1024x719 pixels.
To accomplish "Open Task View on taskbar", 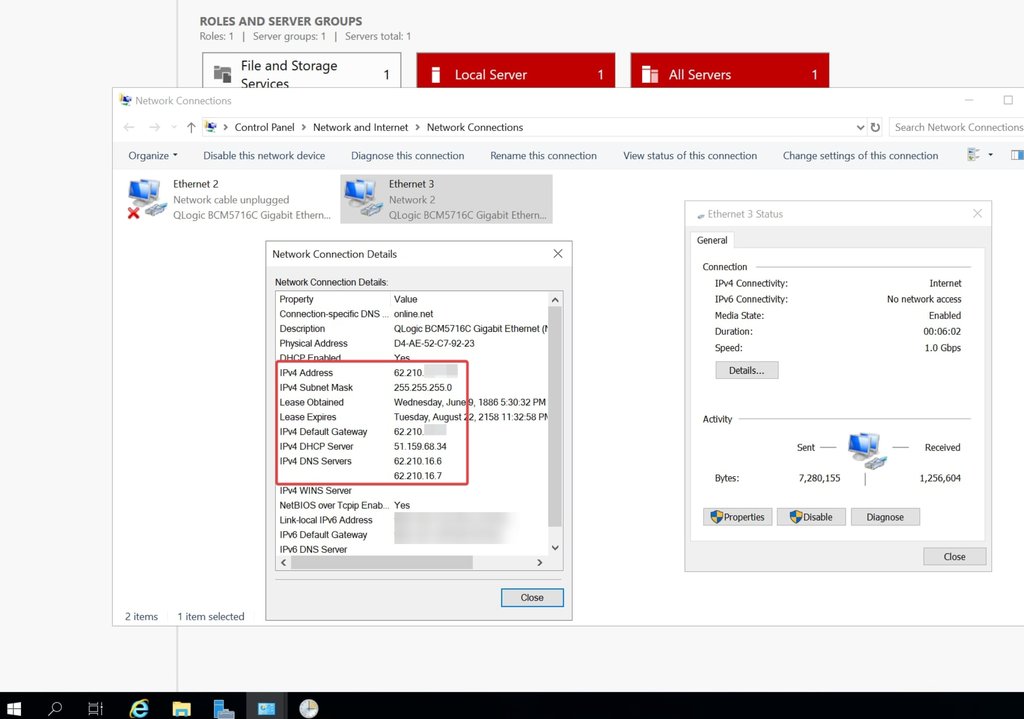I will point(95,708).
